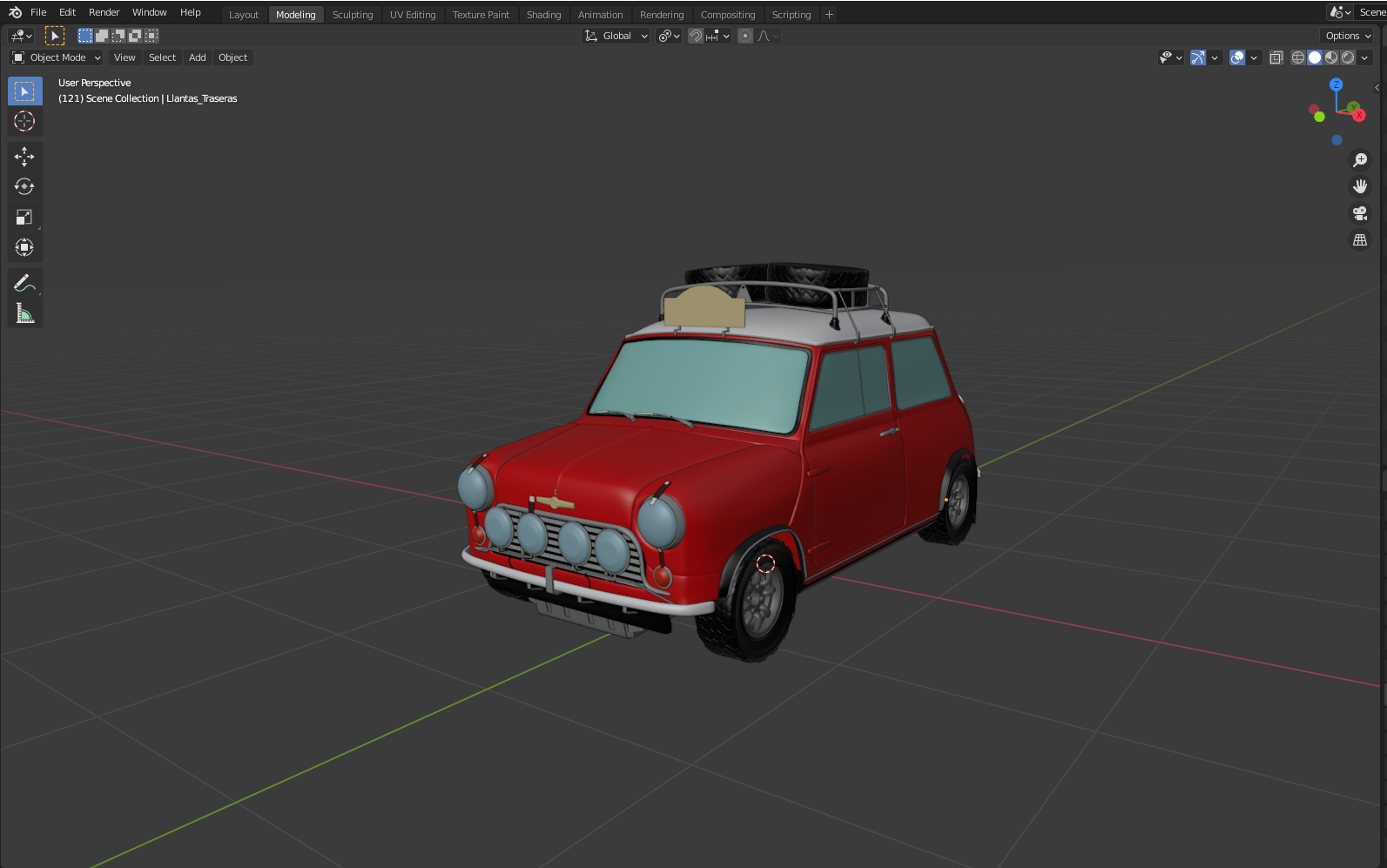1387x868 pixels.
Task: Click the Scene name field
Action: (1371, 12)
